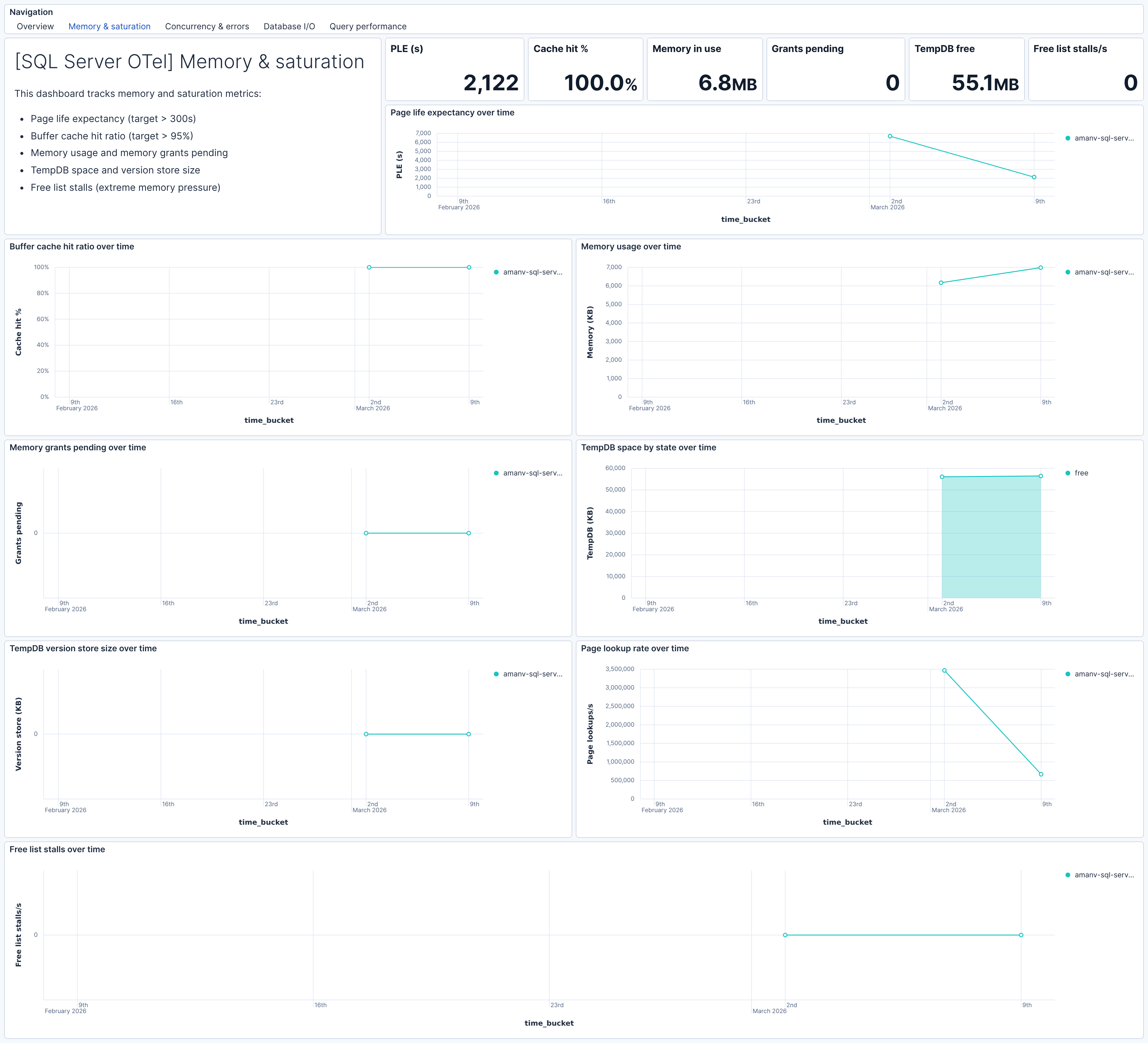Viewport: 1148px width, 1043px height.
Task: Select the Memory & saturation tab
Action: [x=109, y=26]
